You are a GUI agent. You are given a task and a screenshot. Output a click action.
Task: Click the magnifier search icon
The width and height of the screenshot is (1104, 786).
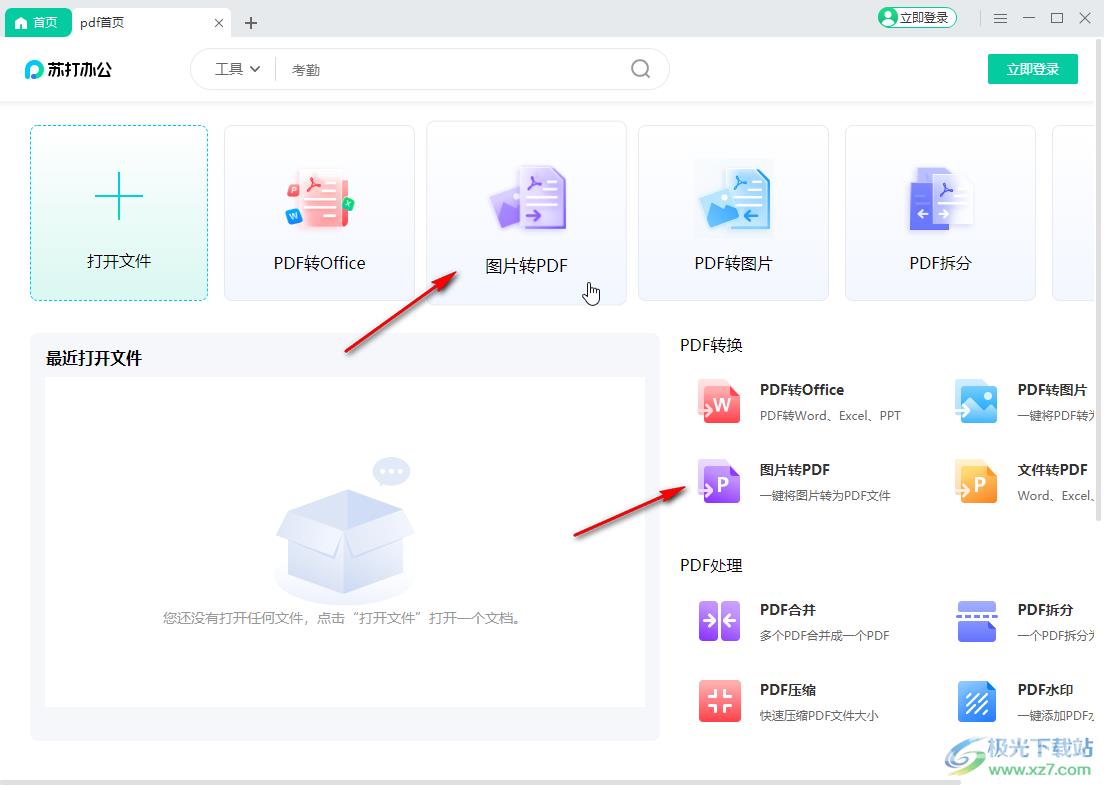coord(640,68)
